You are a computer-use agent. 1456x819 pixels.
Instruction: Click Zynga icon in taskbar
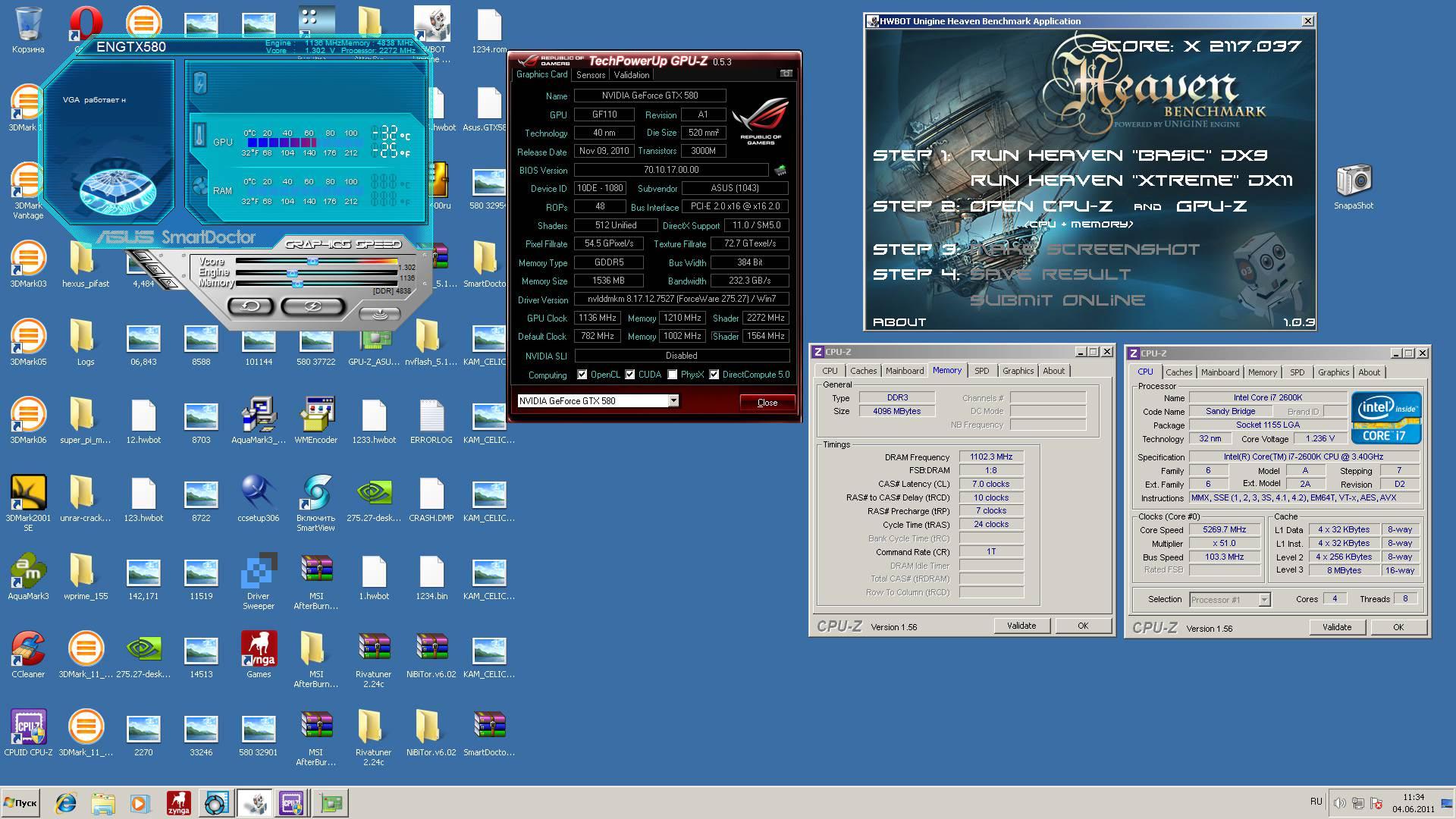tap(179, 803)
